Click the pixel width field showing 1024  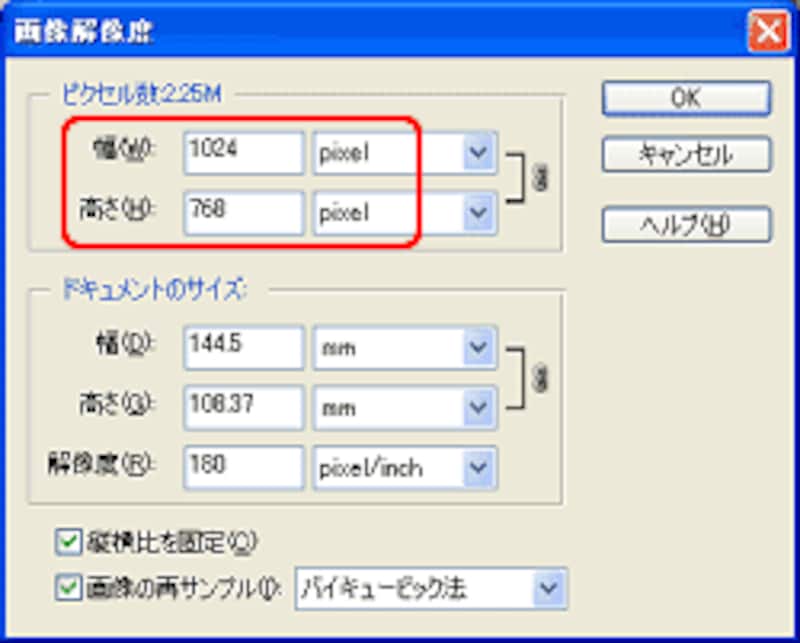coord(244,153)
